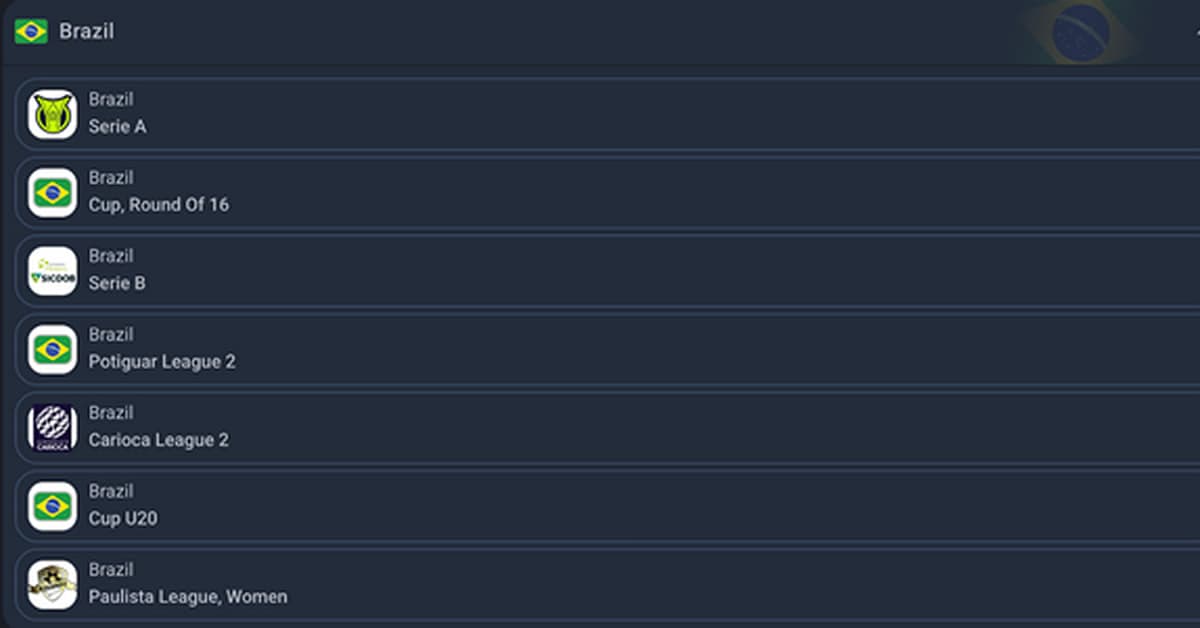Image resolution: width=1200 pixels, height=628 pixels.
Task: Click the Carioca League 2 logo
Action: pos(52,428)
